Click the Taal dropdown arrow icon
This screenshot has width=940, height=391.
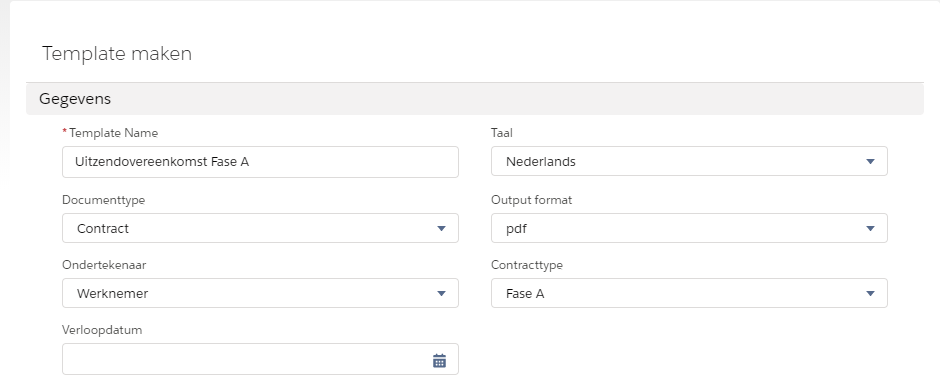tap(870, 161)
